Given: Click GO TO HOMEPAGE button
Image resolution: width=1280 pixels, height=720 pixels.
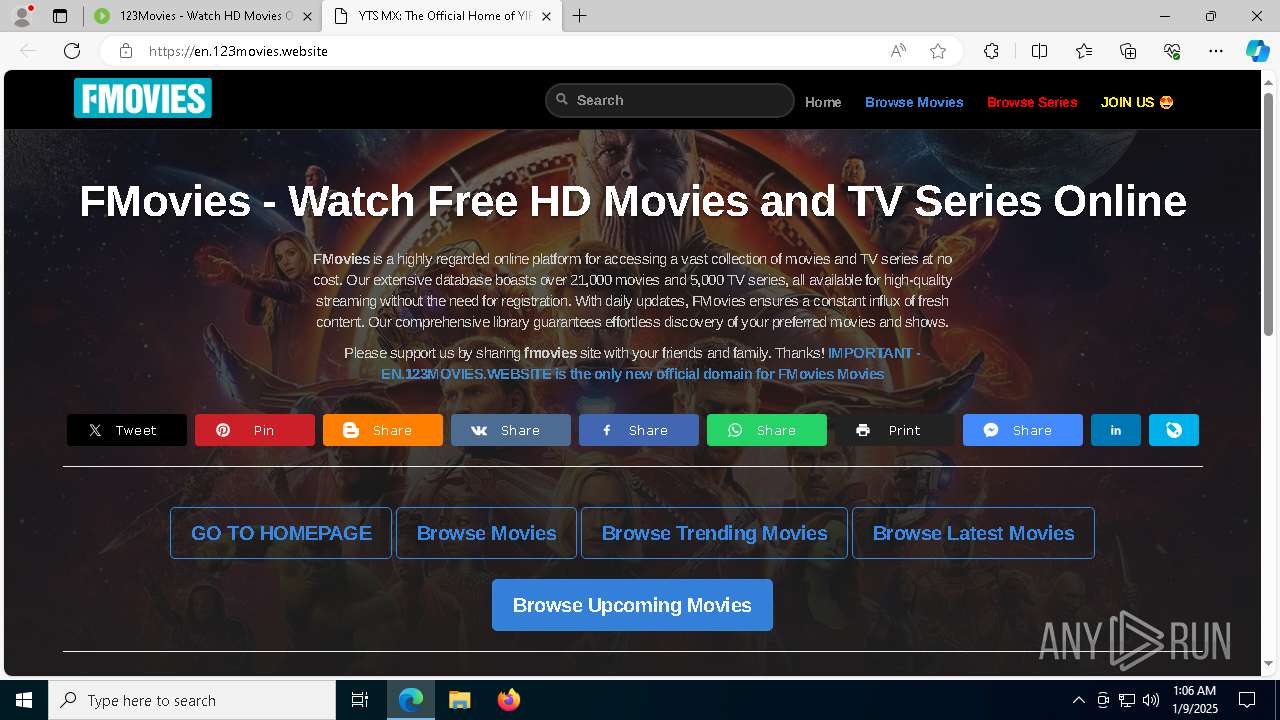Looking at the screenshot, I should [x=281, y=533].
